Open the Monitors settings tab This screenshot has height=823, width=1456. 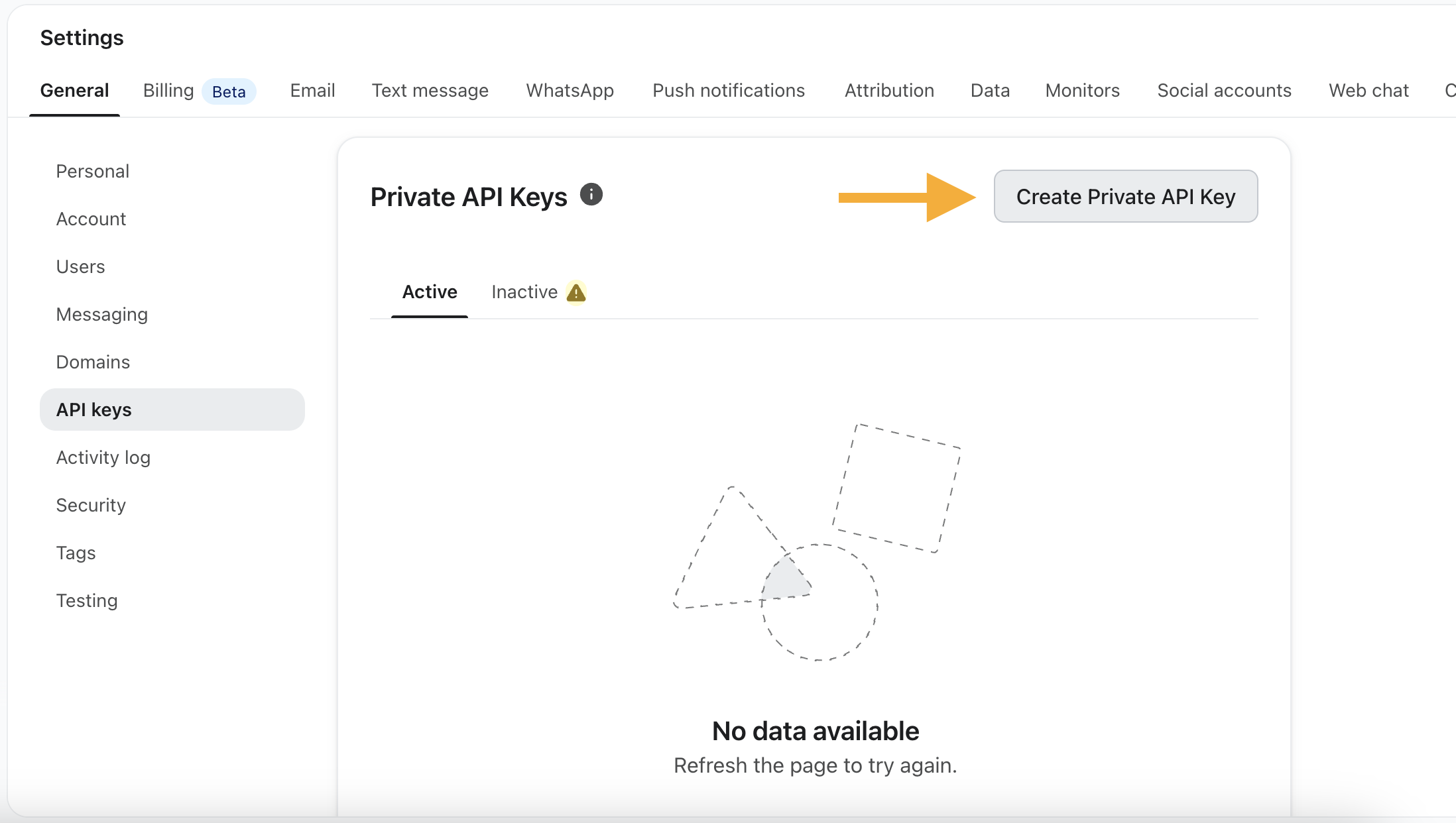1082,90
